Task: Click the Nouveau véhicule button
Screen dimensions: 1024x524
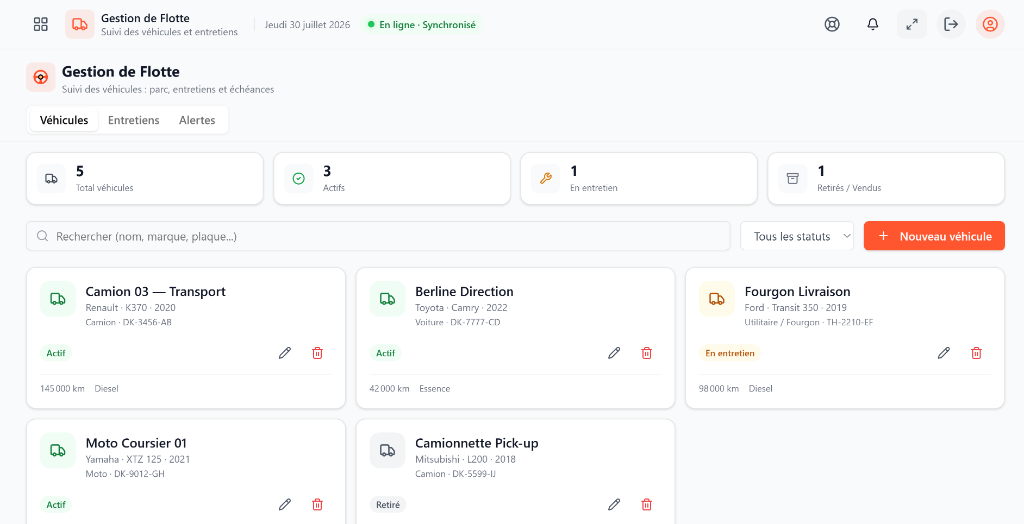Action: (934, 236)
